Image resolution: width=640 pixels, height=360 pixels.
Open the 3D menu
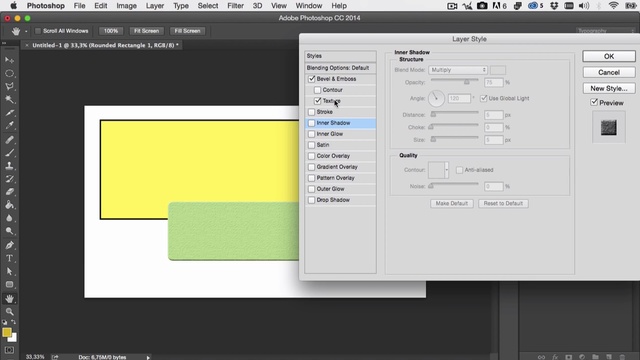click(x=257, y=6)
